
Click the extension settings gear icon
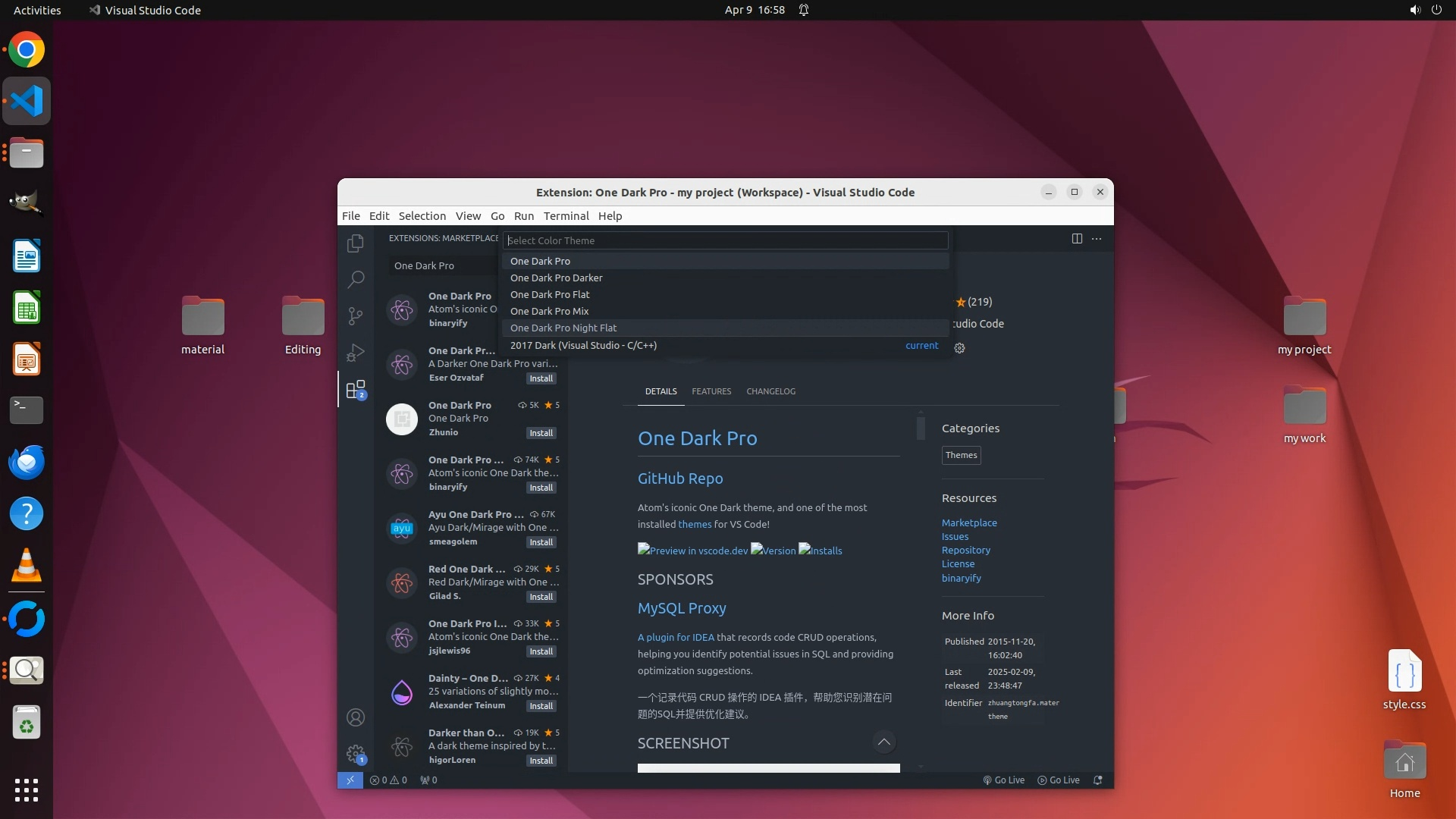pos(959,348)
